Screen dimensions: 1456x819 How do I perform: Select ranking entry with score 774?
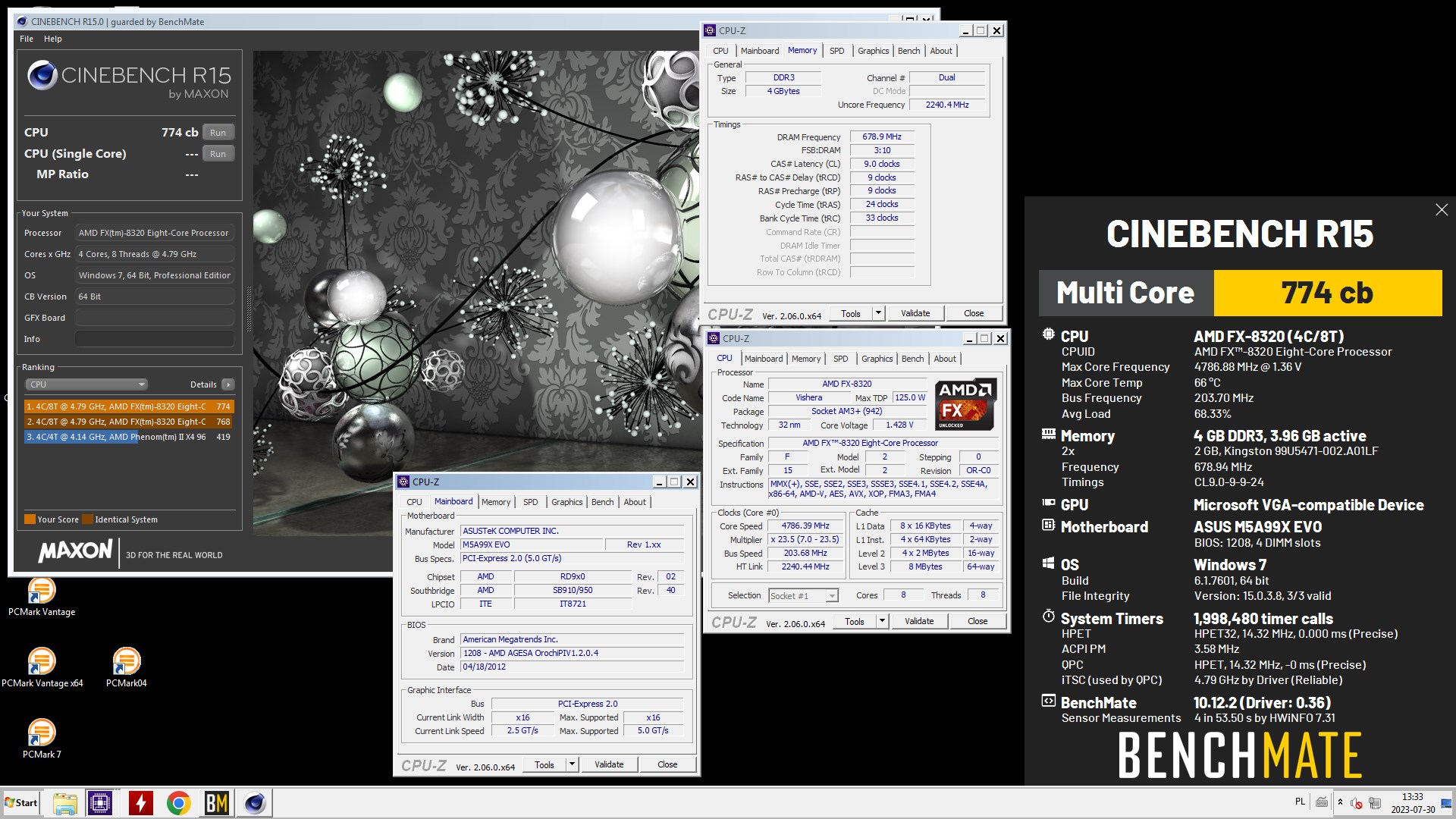pyautogui.click(x=129, y=406)
